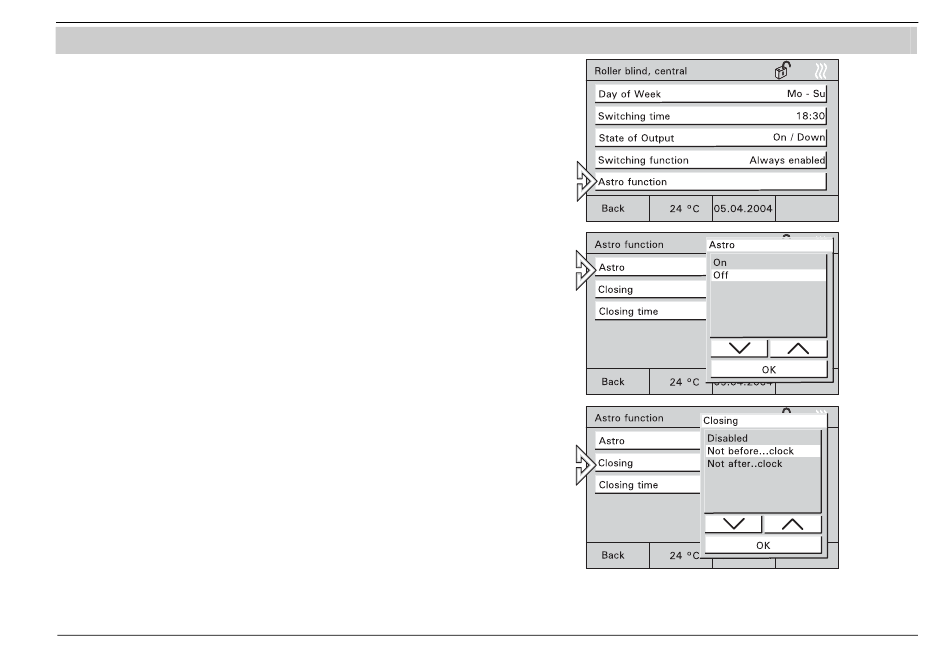
Task: Select the Astro row beside the On/Off popup
Action: tap(651, 267)
